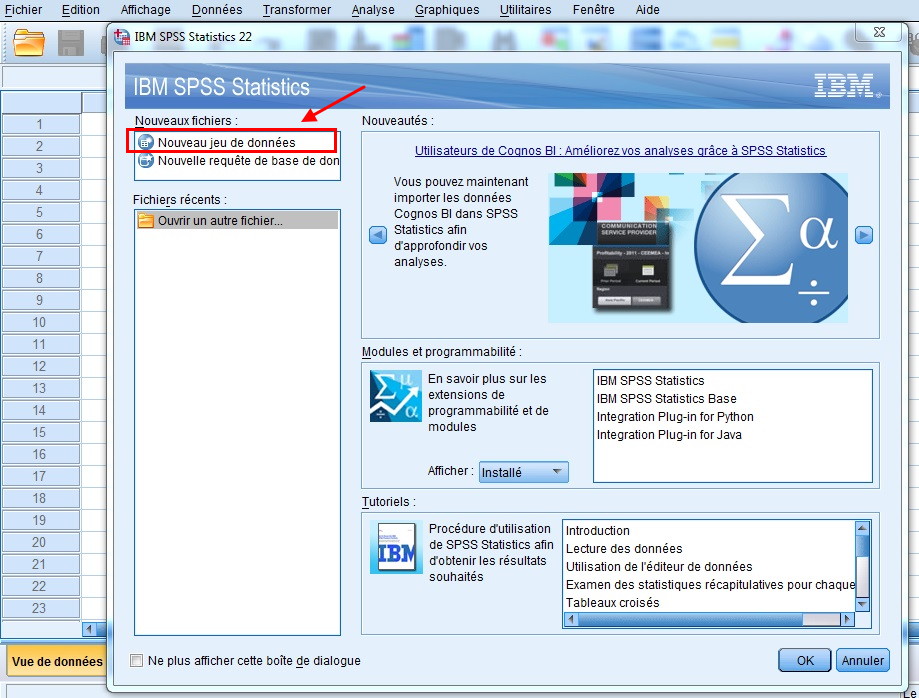This screenshot has width=919, height=698.
Task: Click 'En savoir plus sur les extensions' text
Action: (x=488, y=403)
